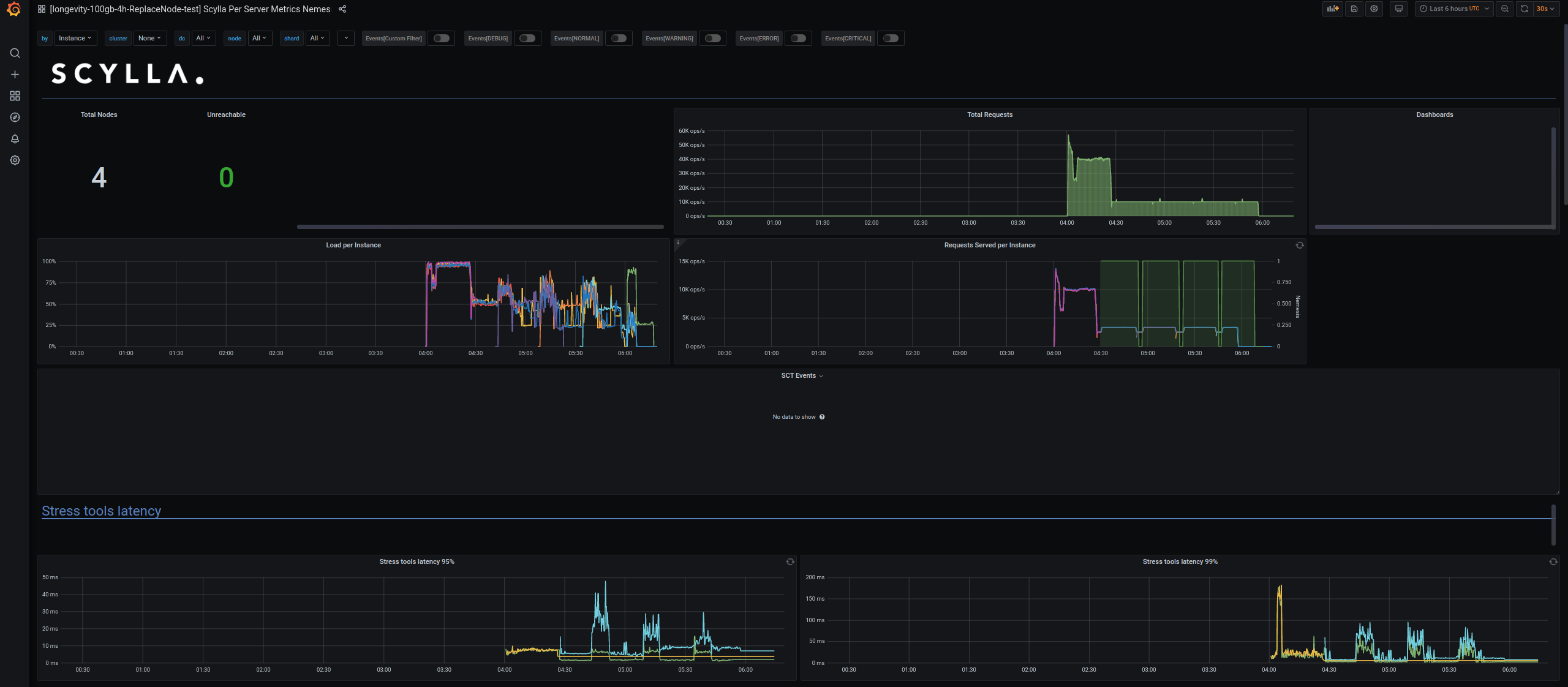This screenshot has width=1568, height=687.
Task: Save the dashboard using the save icon
Action: [x=1354, y=9]
